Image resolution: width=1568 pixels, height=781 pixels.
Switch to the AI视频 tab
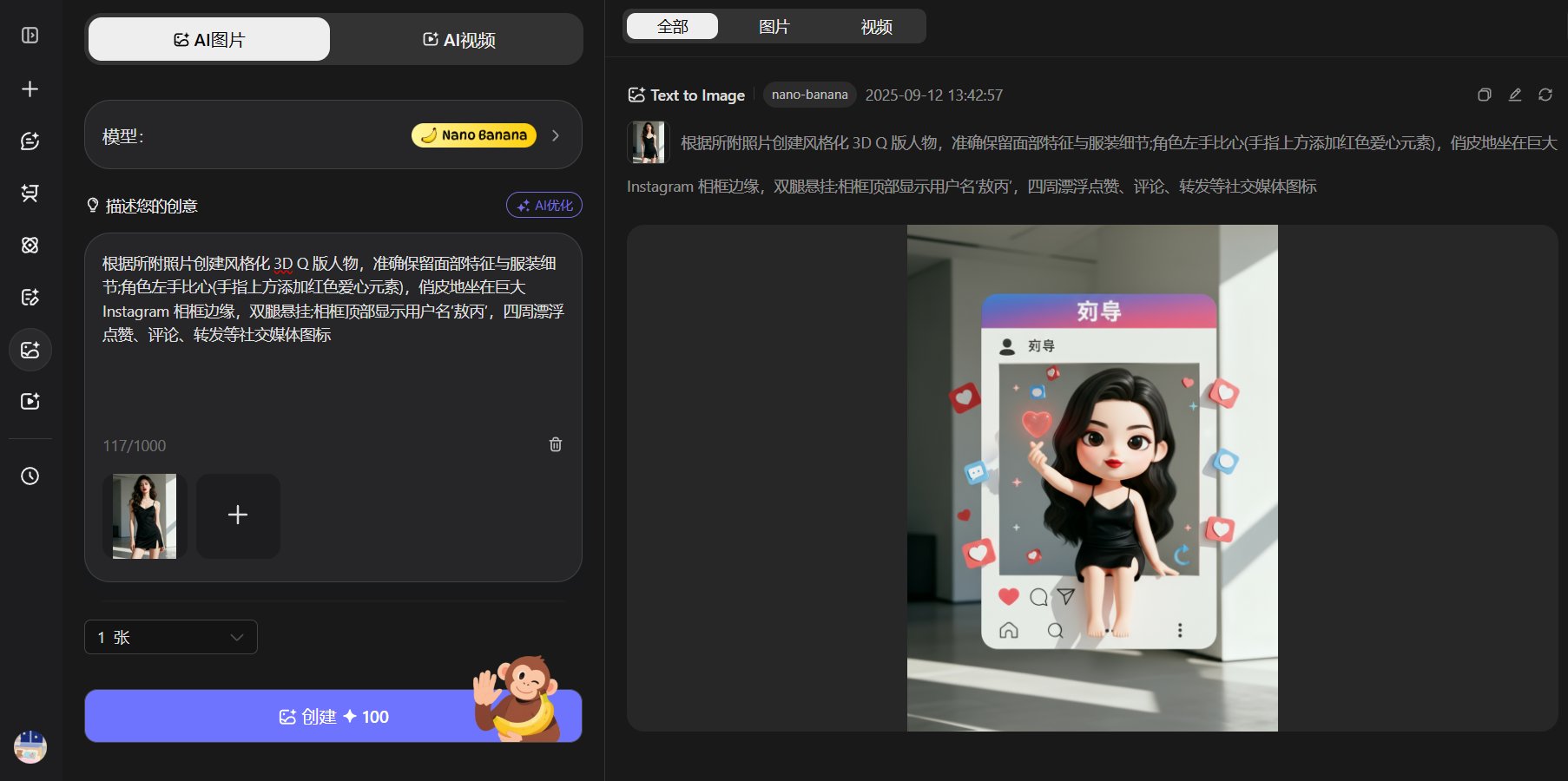point(458,39)
